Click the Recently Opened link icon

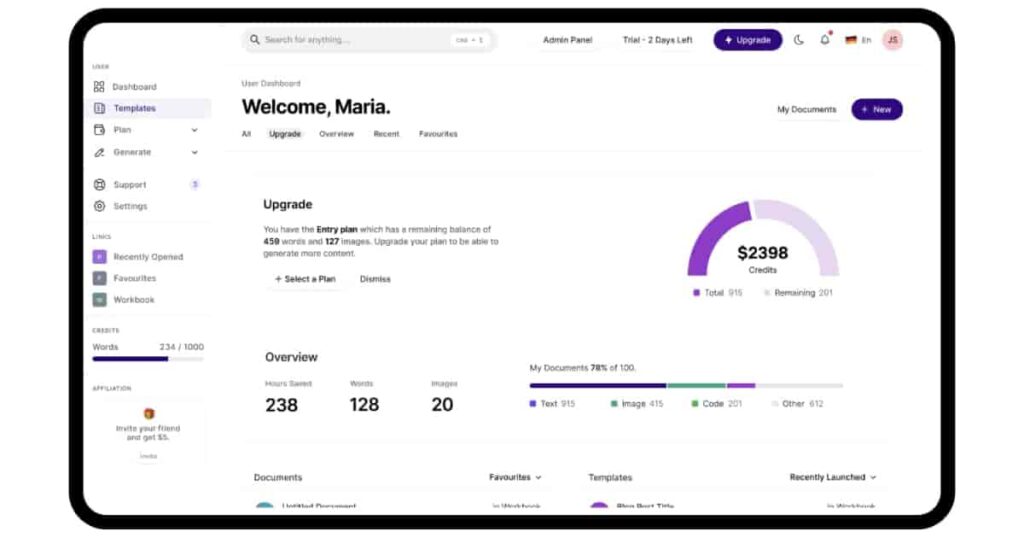[x=99, y=257]
